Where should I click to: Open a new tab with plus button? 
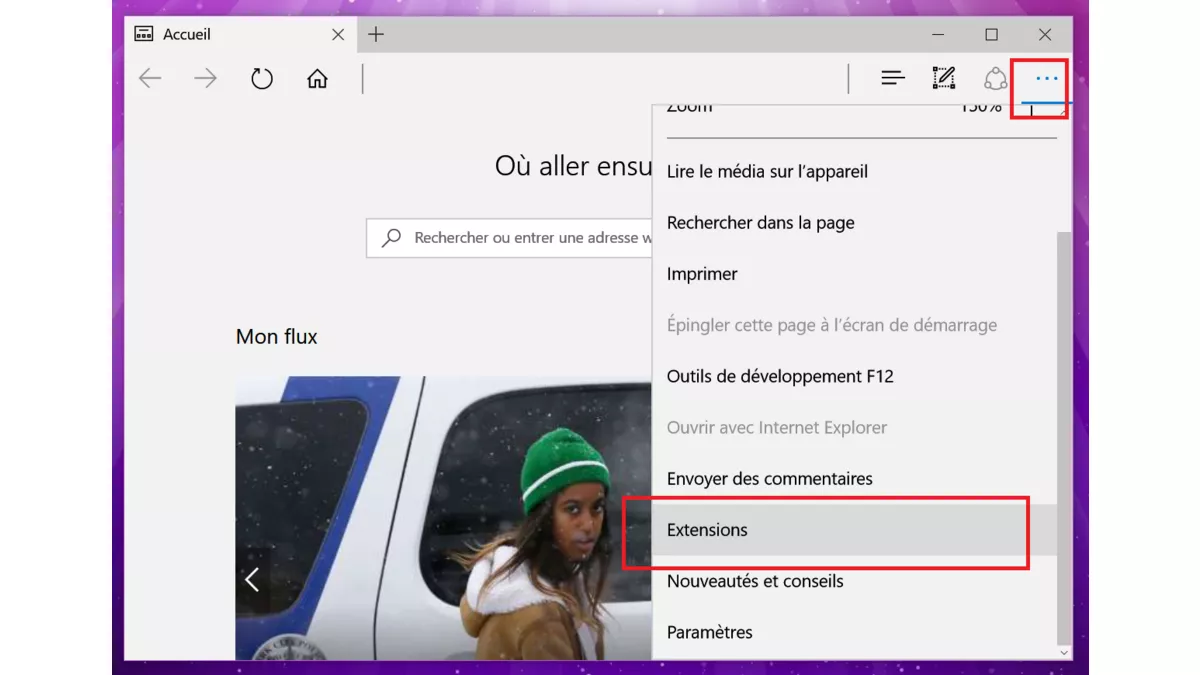pyautogui.click(x=376, y=35)
